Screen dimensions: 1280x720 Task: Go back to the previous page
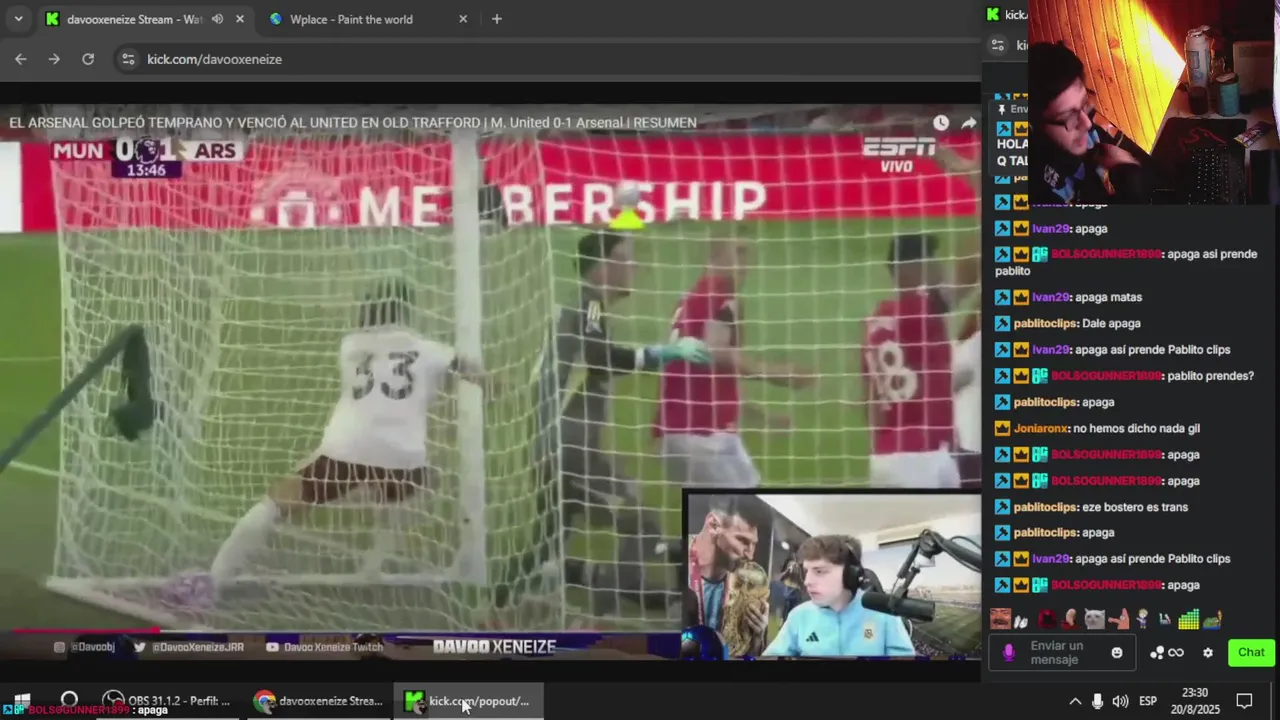pos(21,59)
